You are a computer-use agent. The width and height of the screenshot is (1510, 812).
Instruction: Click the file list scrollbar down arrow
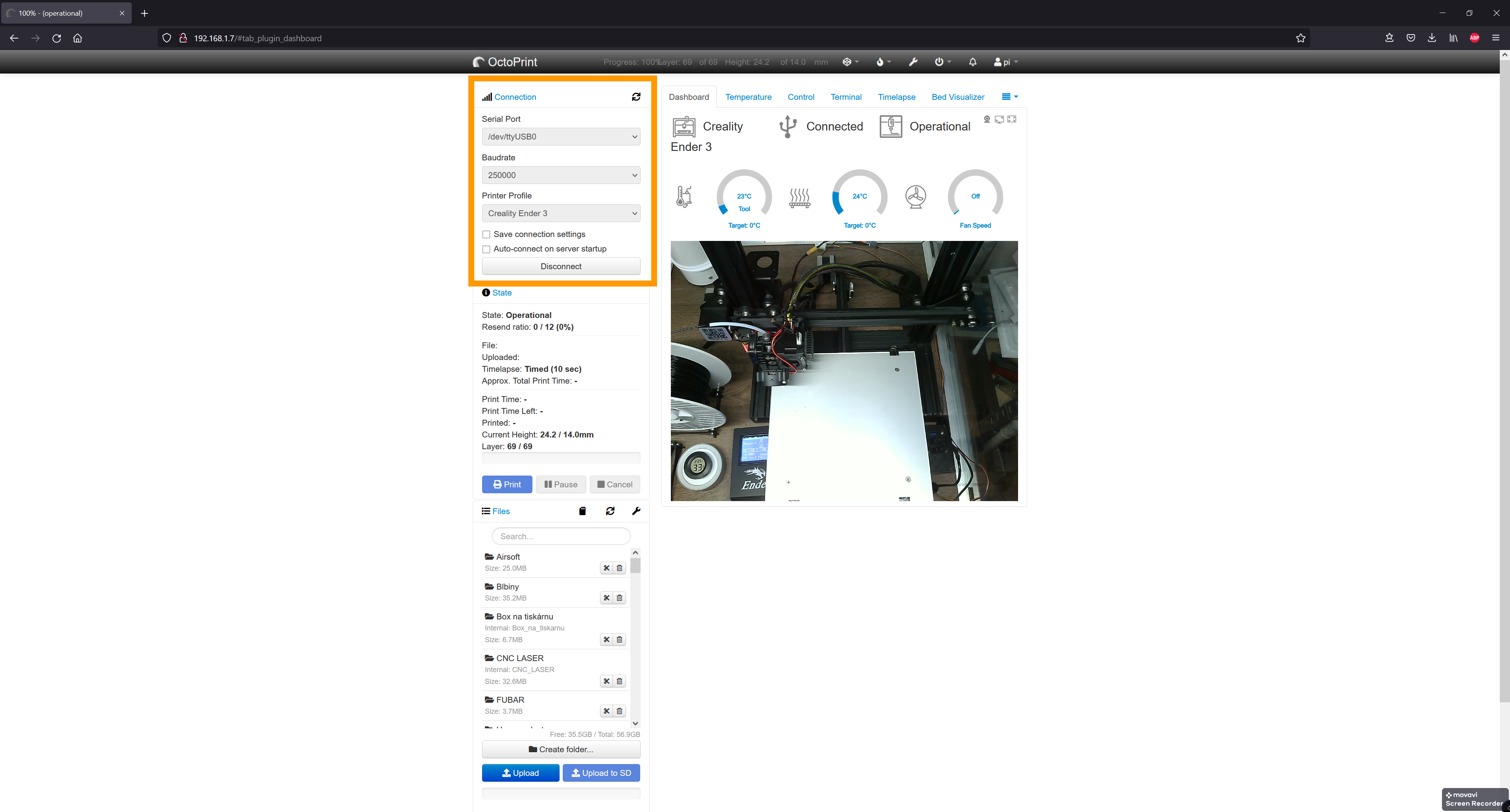[635, 724]
